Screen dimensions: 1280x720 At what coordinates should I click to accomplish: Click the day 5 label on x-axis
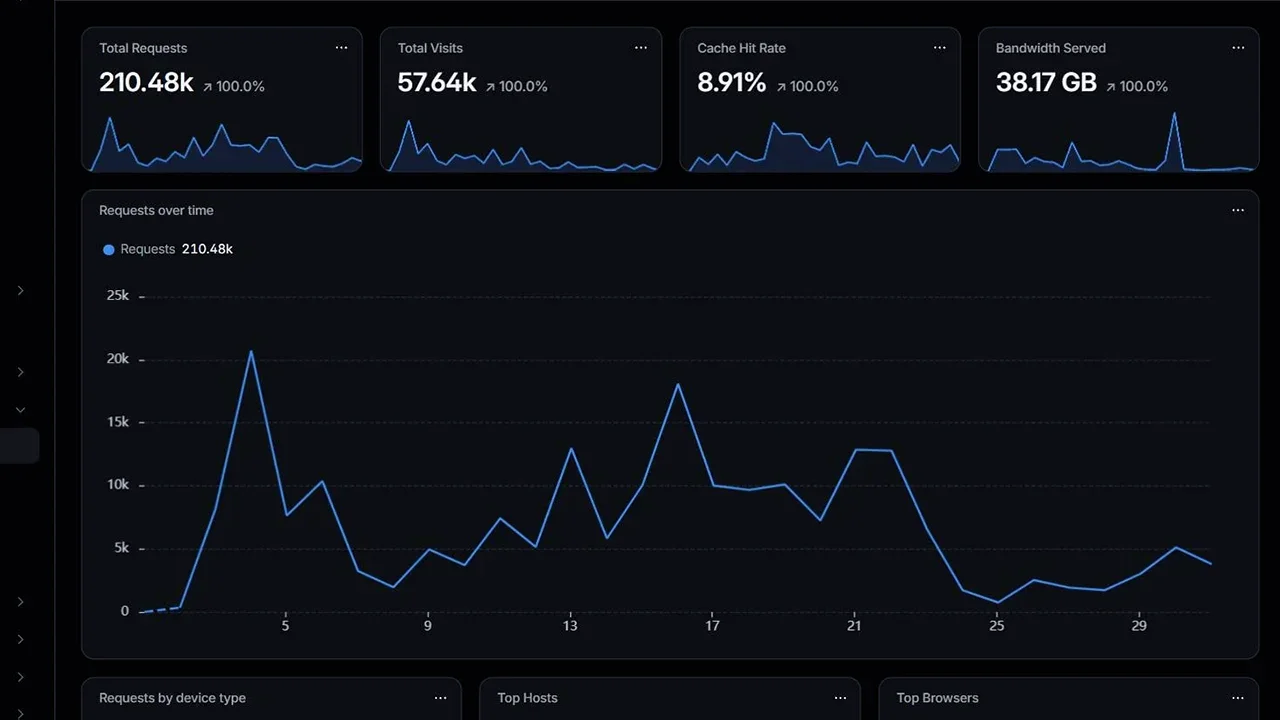[x=285, y=626]
